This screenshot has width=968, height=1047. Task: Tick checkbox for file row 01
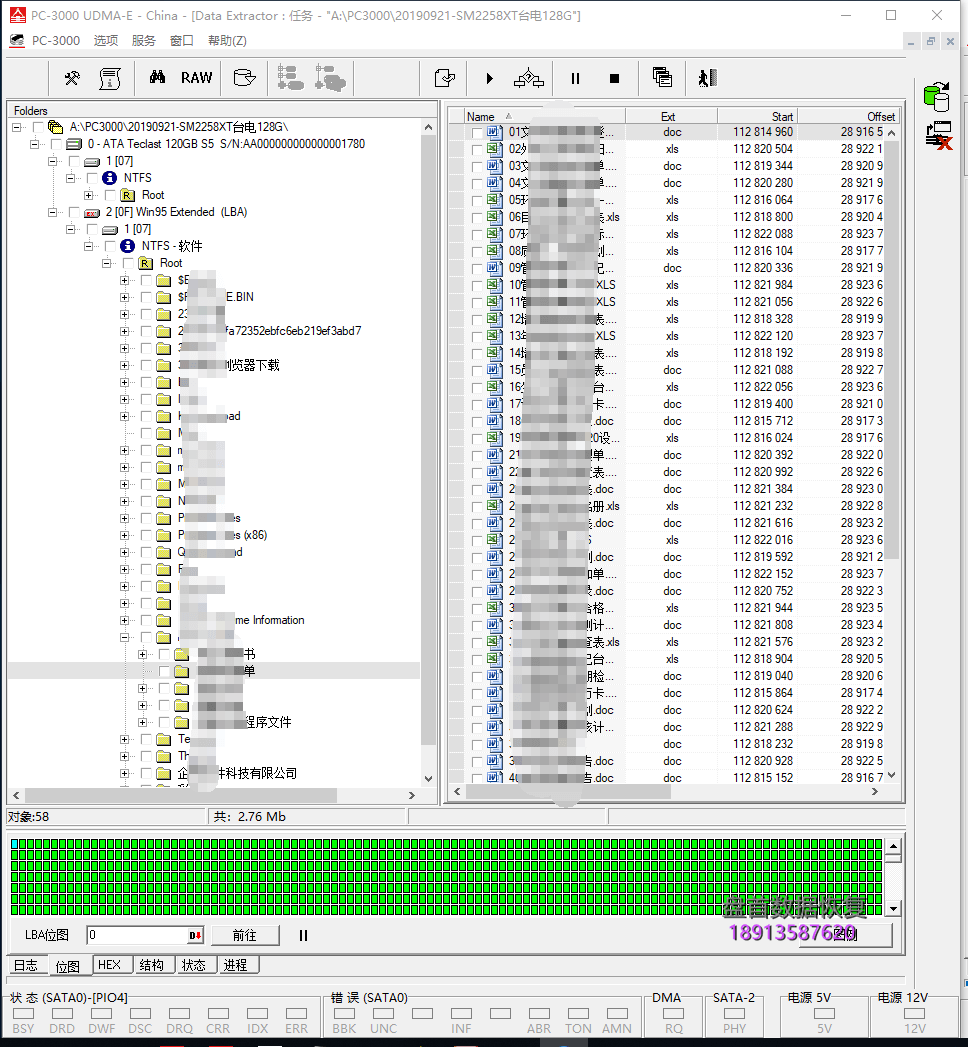(x=477, y=133)
